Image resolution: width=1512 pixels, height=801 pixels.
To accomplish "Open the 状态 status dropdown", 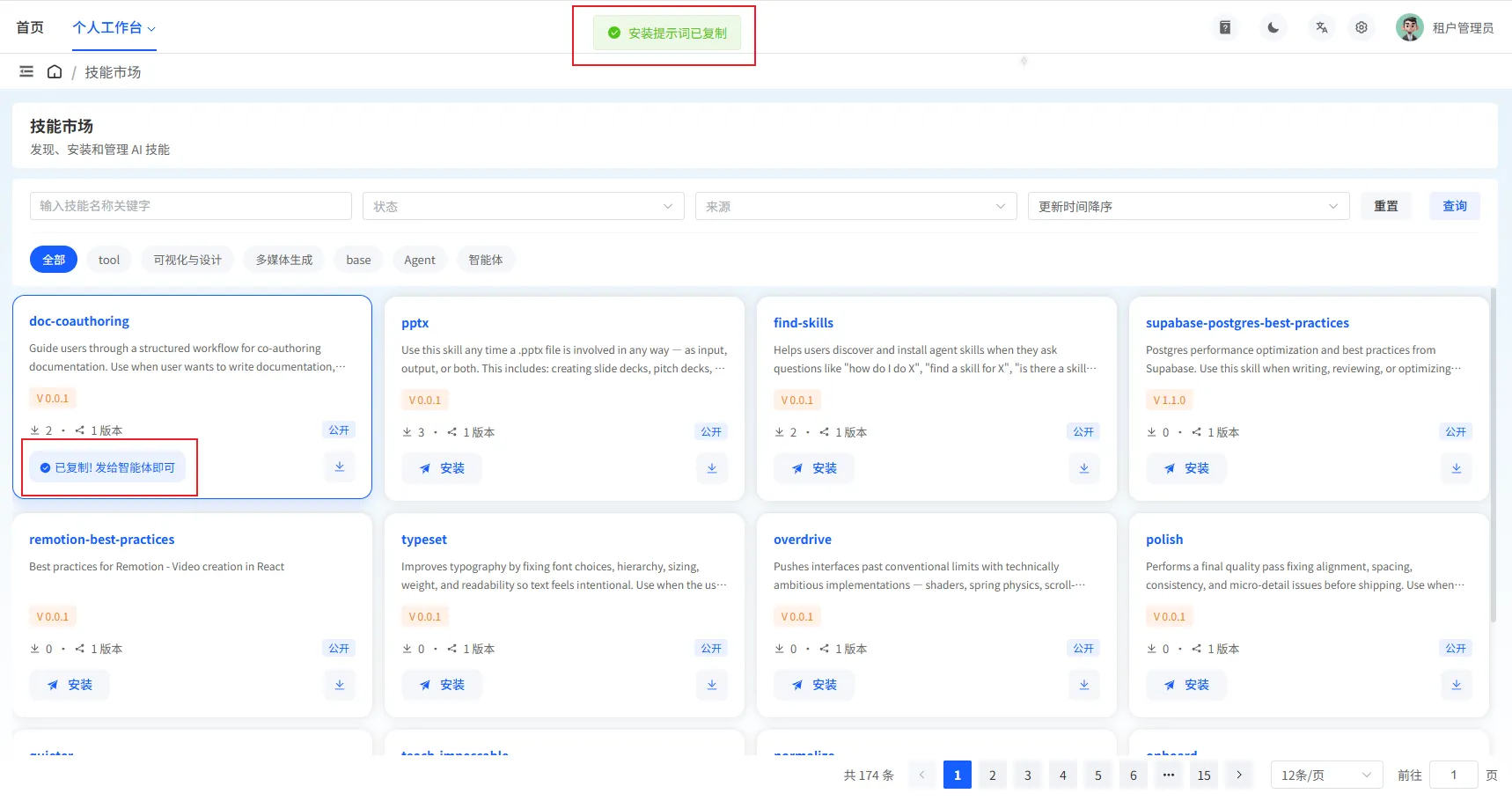I will [524, 206].
